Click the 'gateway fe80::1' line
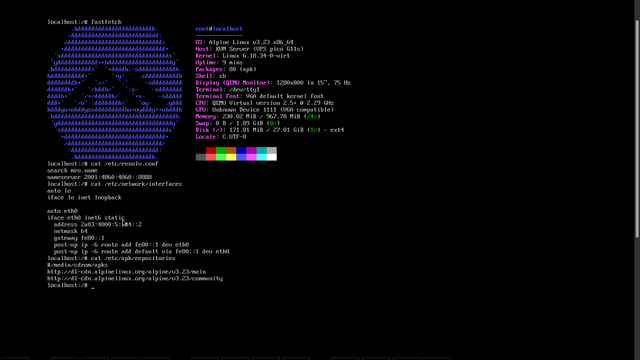Viewport: 640px width, 360px height. click(x=79, y=238)
